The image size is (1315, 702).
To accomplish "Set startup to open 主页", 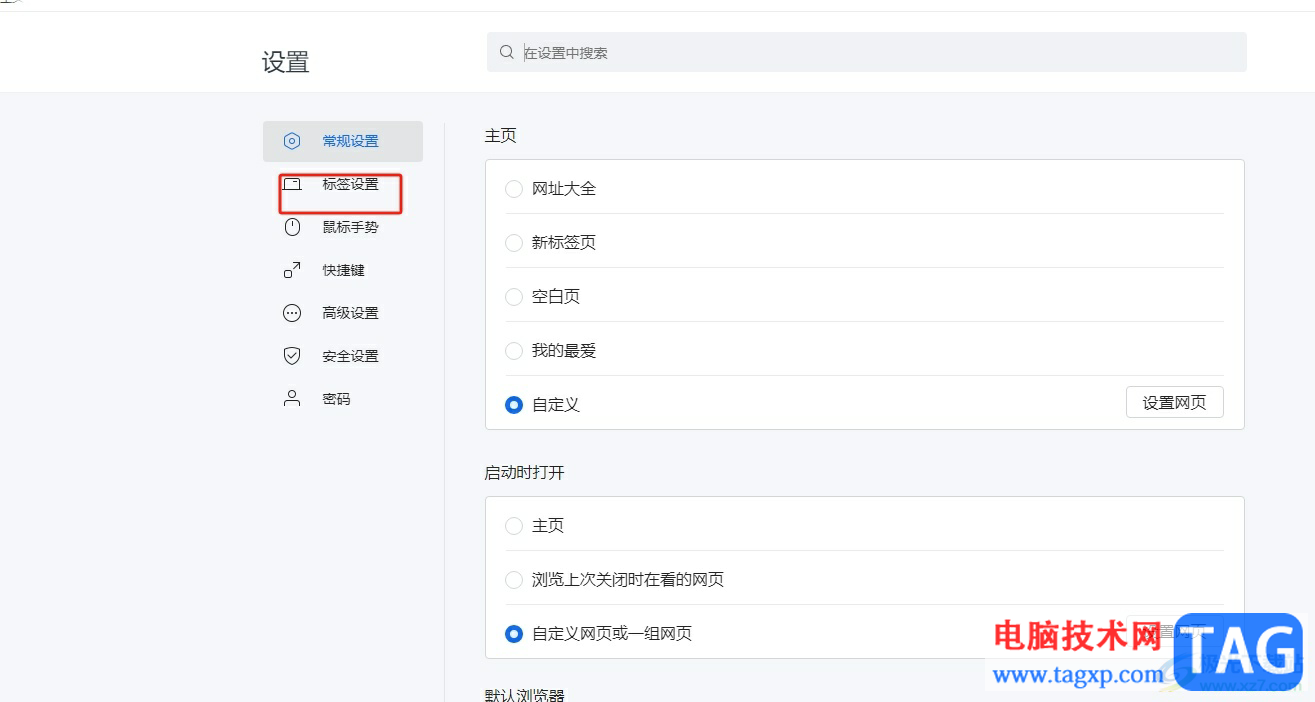I will (x=513, y=525).
